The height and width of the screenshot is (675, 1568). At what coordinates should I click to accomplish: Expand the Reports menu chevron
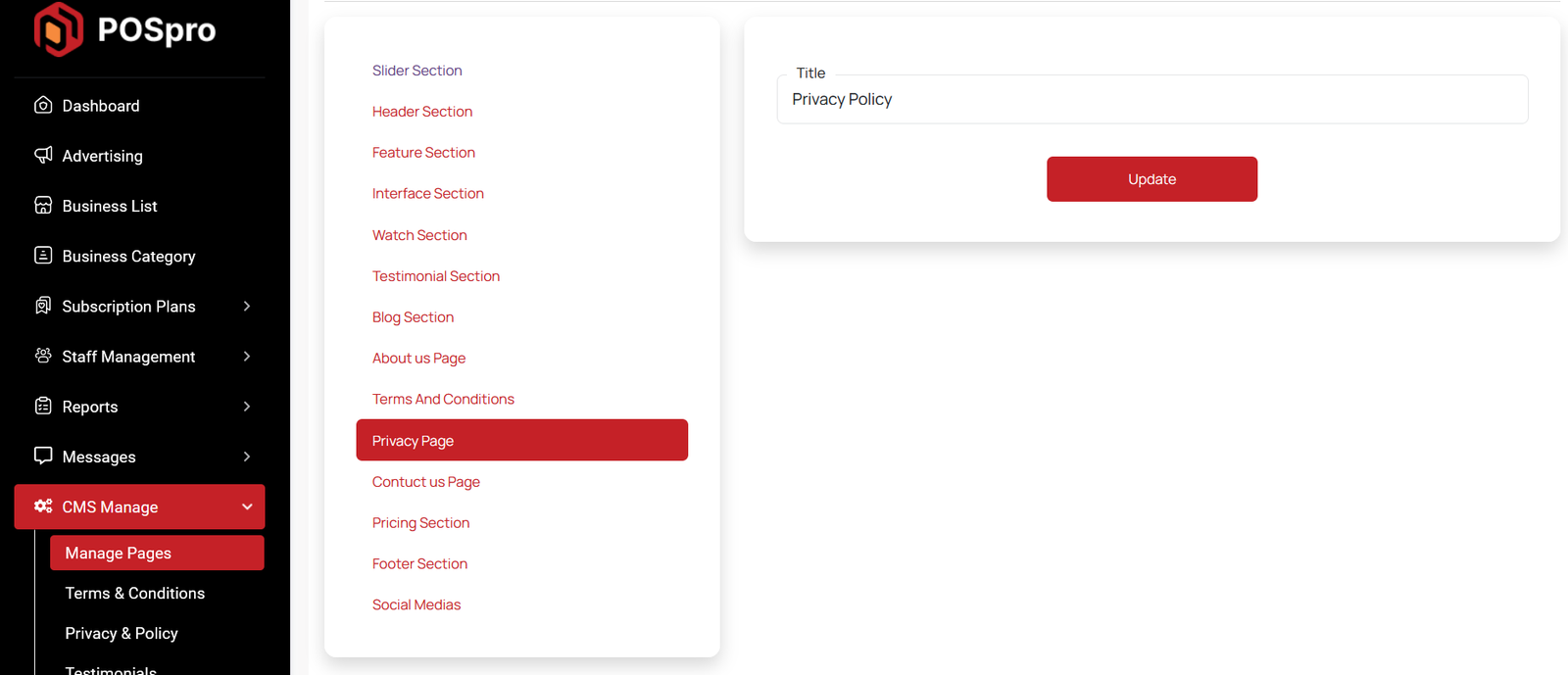(247, 407)
